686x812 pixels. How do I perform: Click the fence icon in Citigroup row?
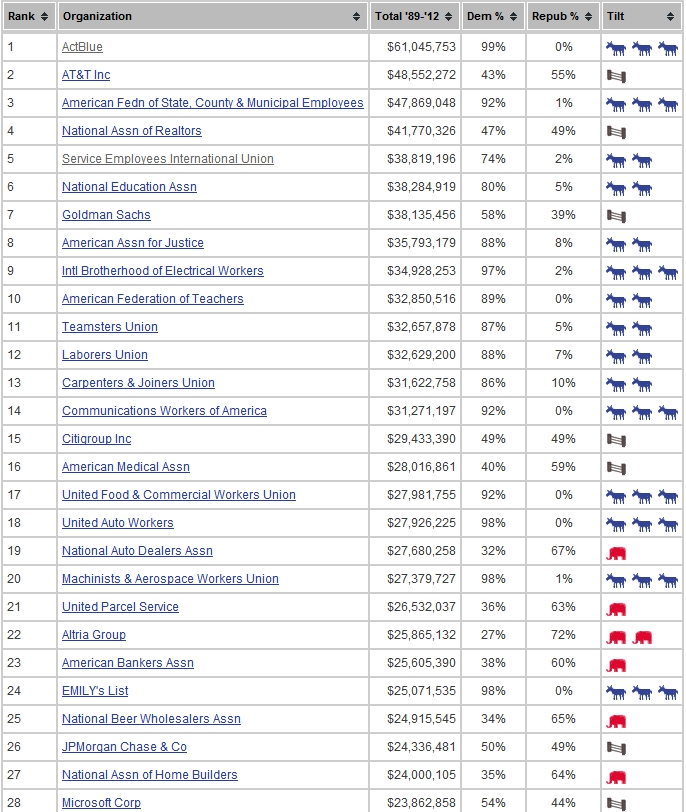point(616,440)
